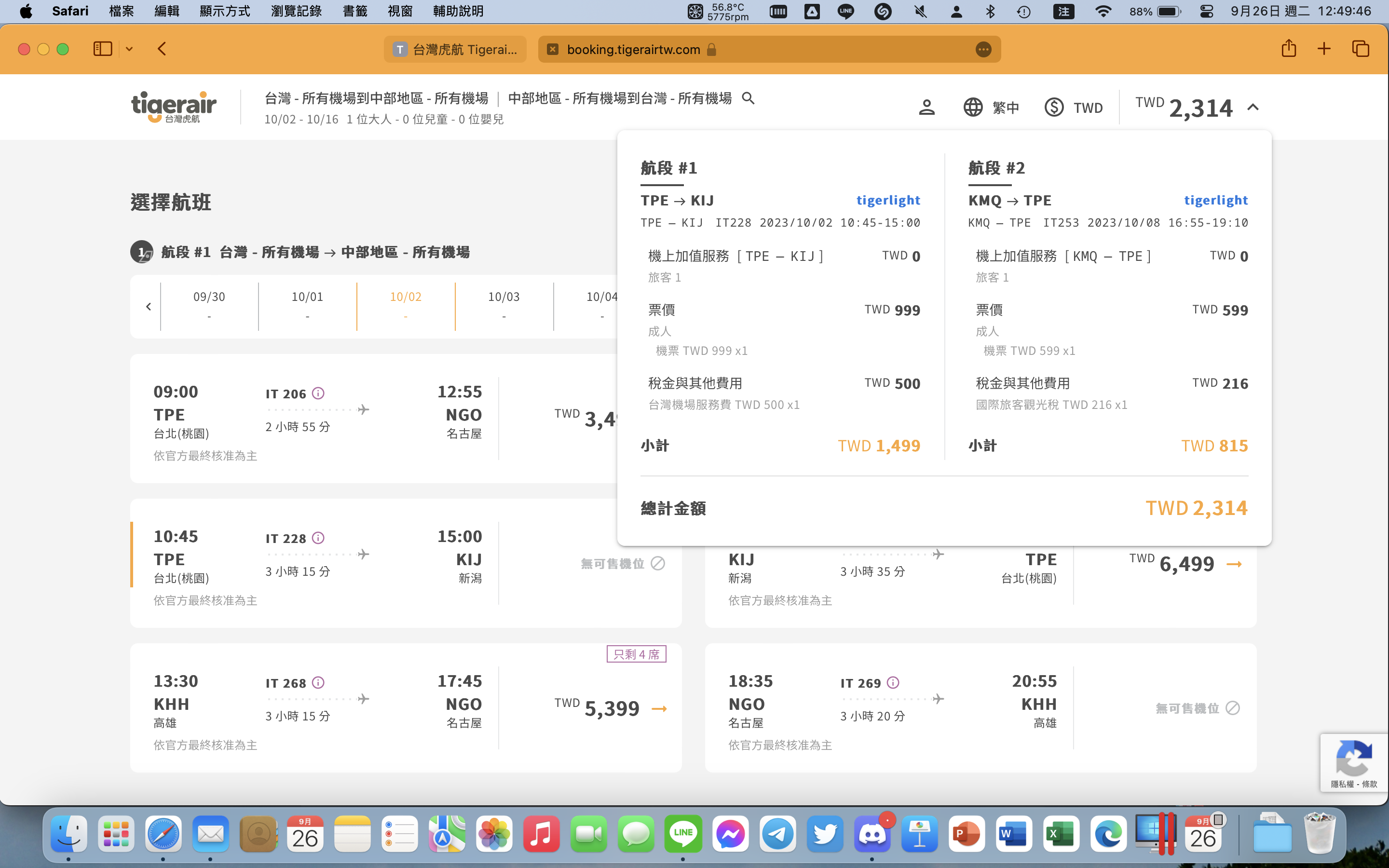
Task: Add a new Safari tab
Action: coord(1324,49)
